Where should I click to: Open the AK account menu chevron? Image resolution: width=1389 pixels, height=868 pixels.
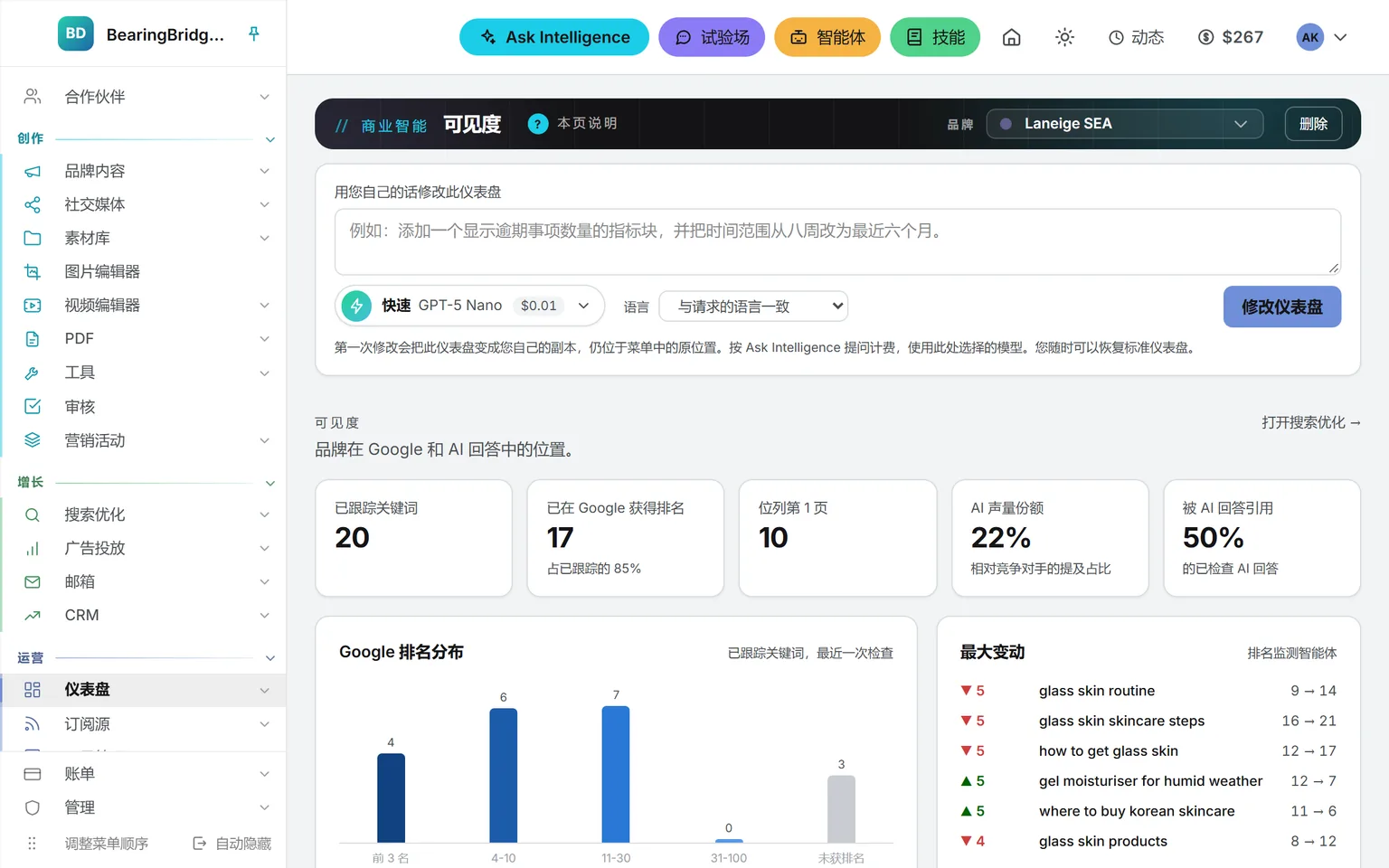[x=1340, y=37]
